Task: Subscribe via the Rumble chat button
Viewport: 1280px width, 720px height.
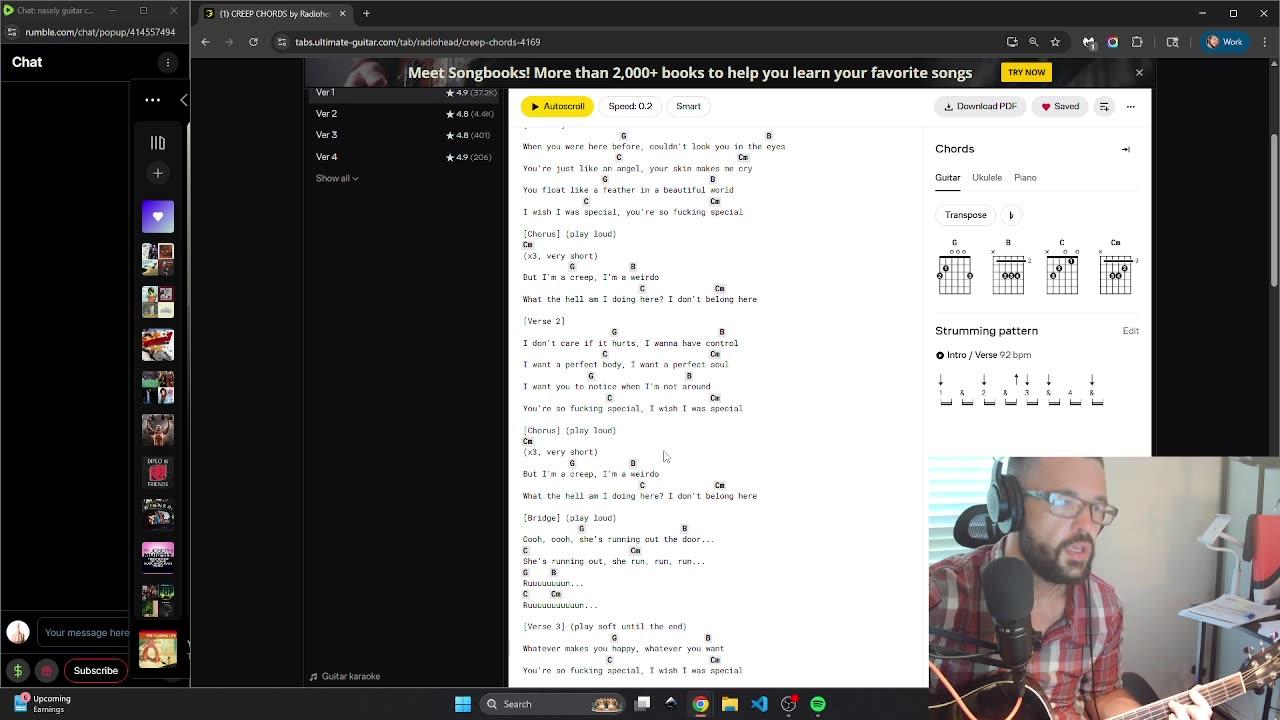Action: coord(96,671)
